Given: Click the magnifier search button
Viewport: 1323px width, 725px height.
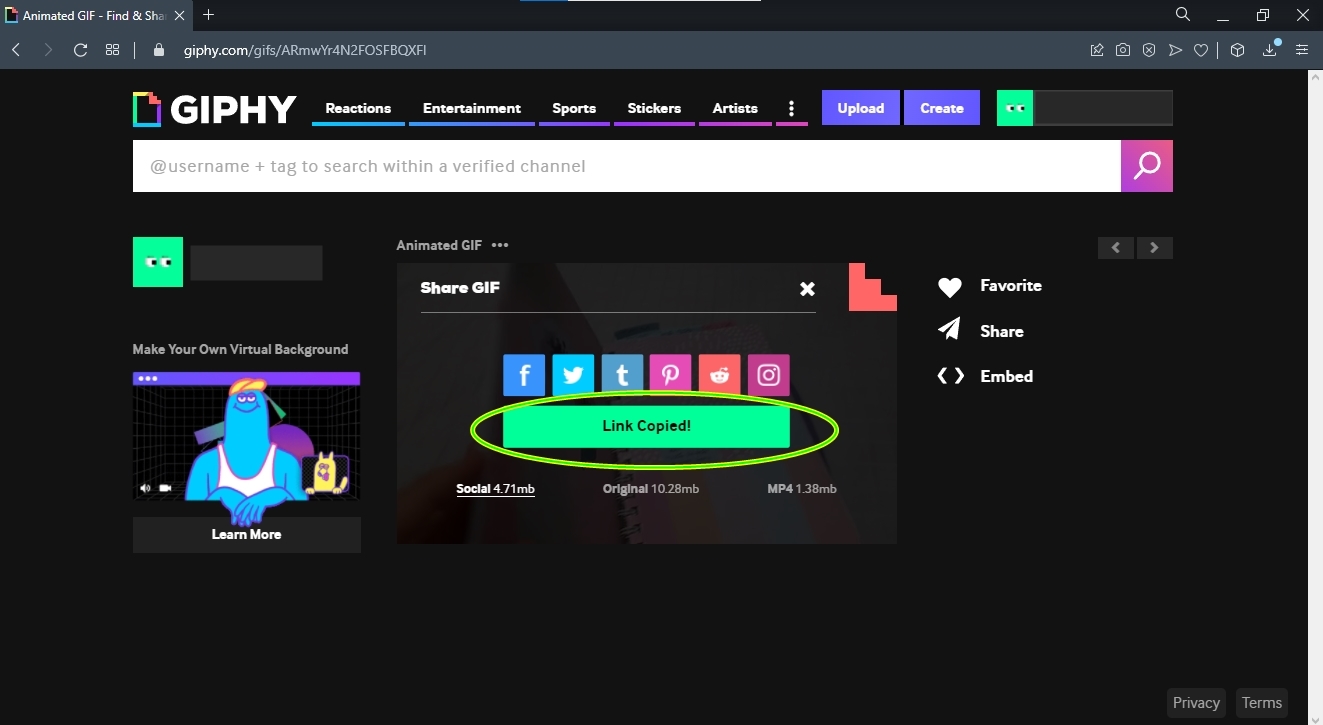Looking at the screenshot, I should (x=1147, y=166).
